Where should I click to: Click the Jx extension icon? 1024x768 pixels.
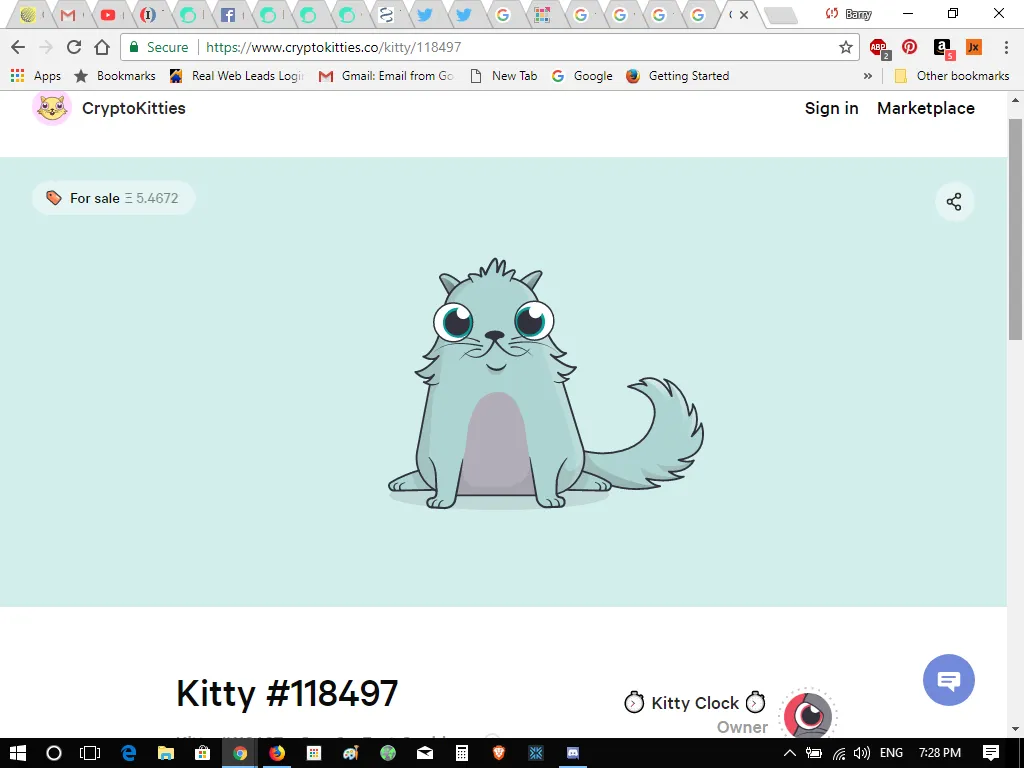(x=974, y=47)
